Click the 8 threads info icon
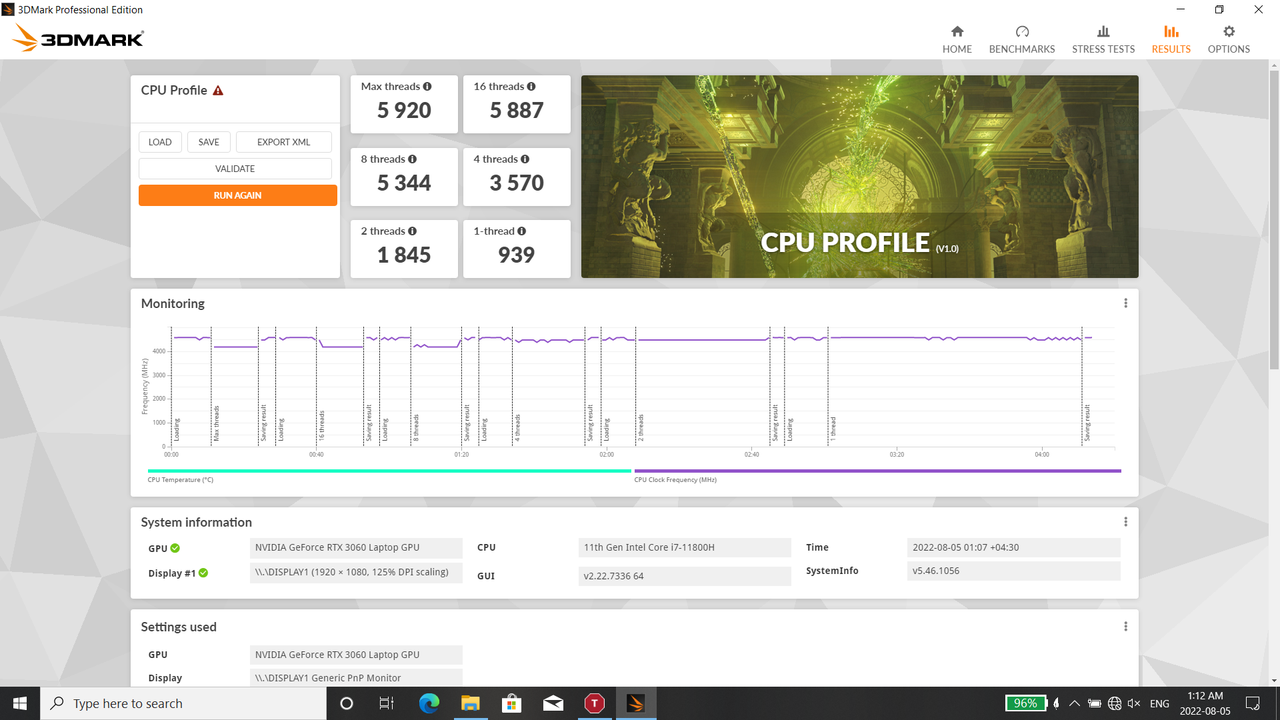The height and width of the screenshot is (720, 1280). tap(412, 159)
